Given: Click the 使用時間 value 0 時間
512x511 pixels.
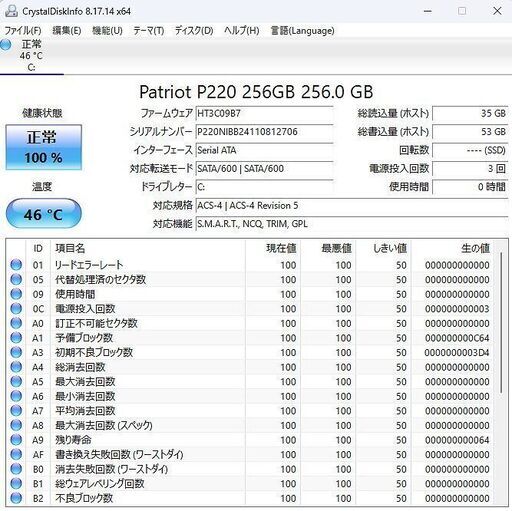Looking at the screenshot, I should click(470, 187).
